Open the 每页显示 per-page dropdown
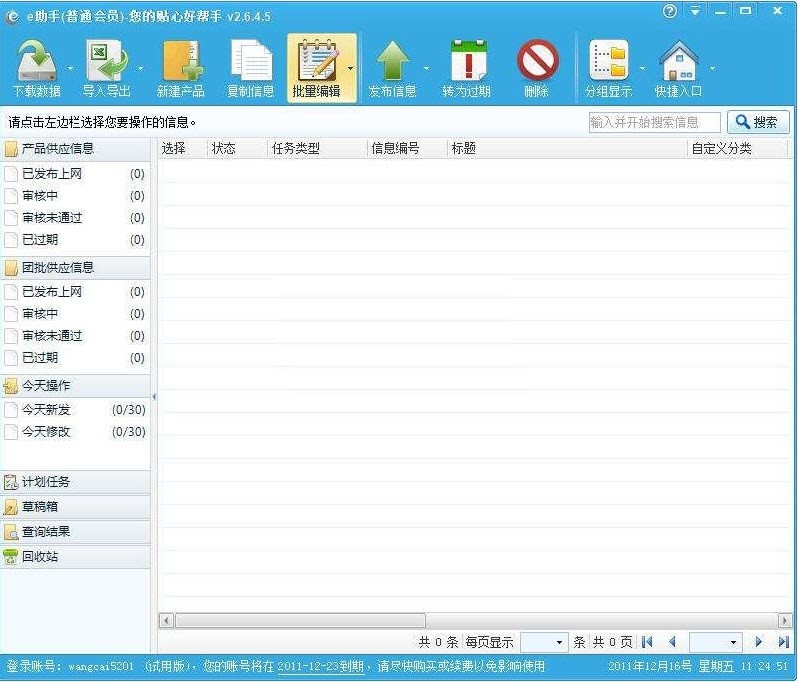Screen dimensions: 798x682 pyautogui.click(x=544, y=642)
